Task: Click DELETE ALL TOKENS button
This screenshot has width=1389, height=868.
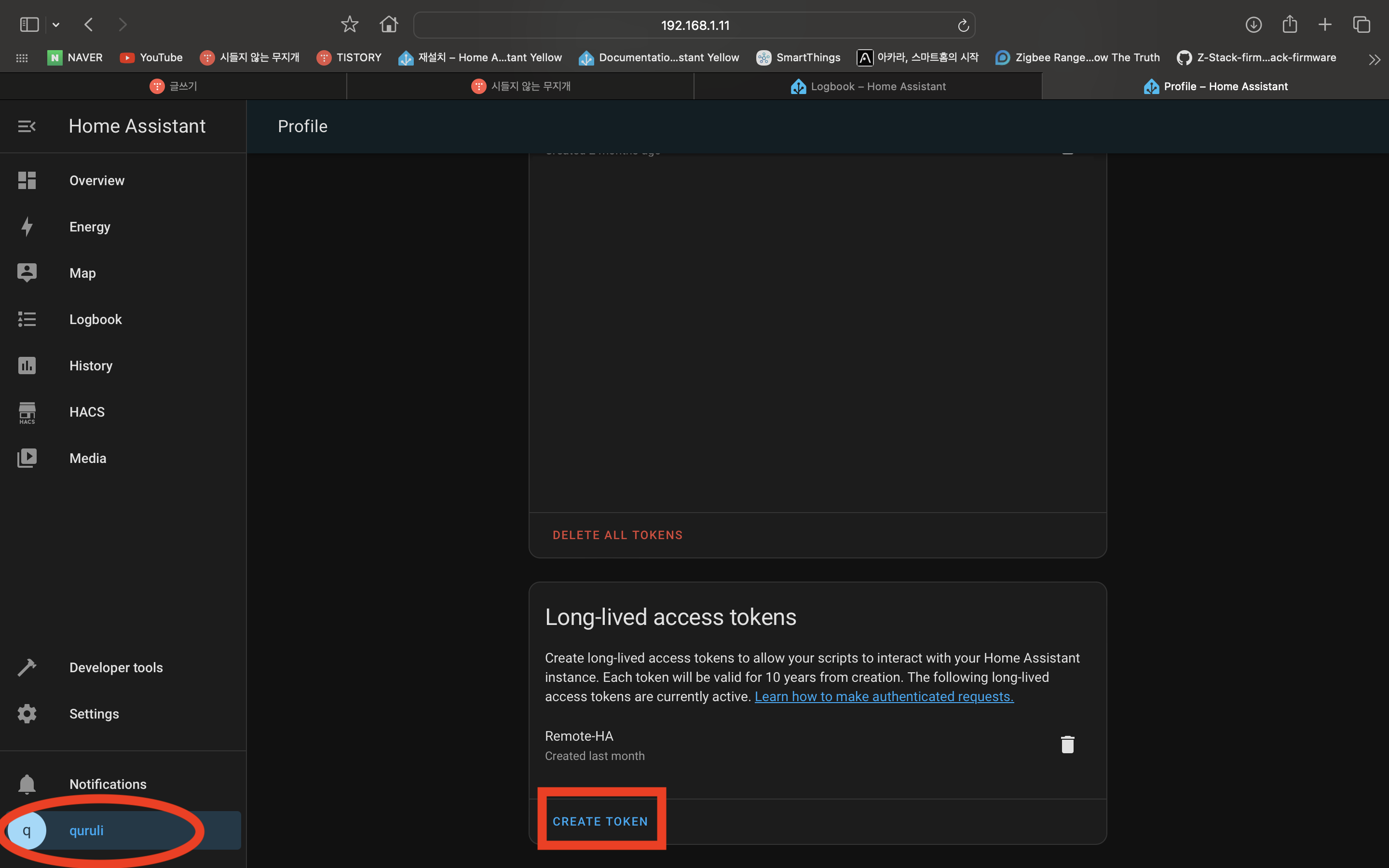Action: (x=618, y=535)
